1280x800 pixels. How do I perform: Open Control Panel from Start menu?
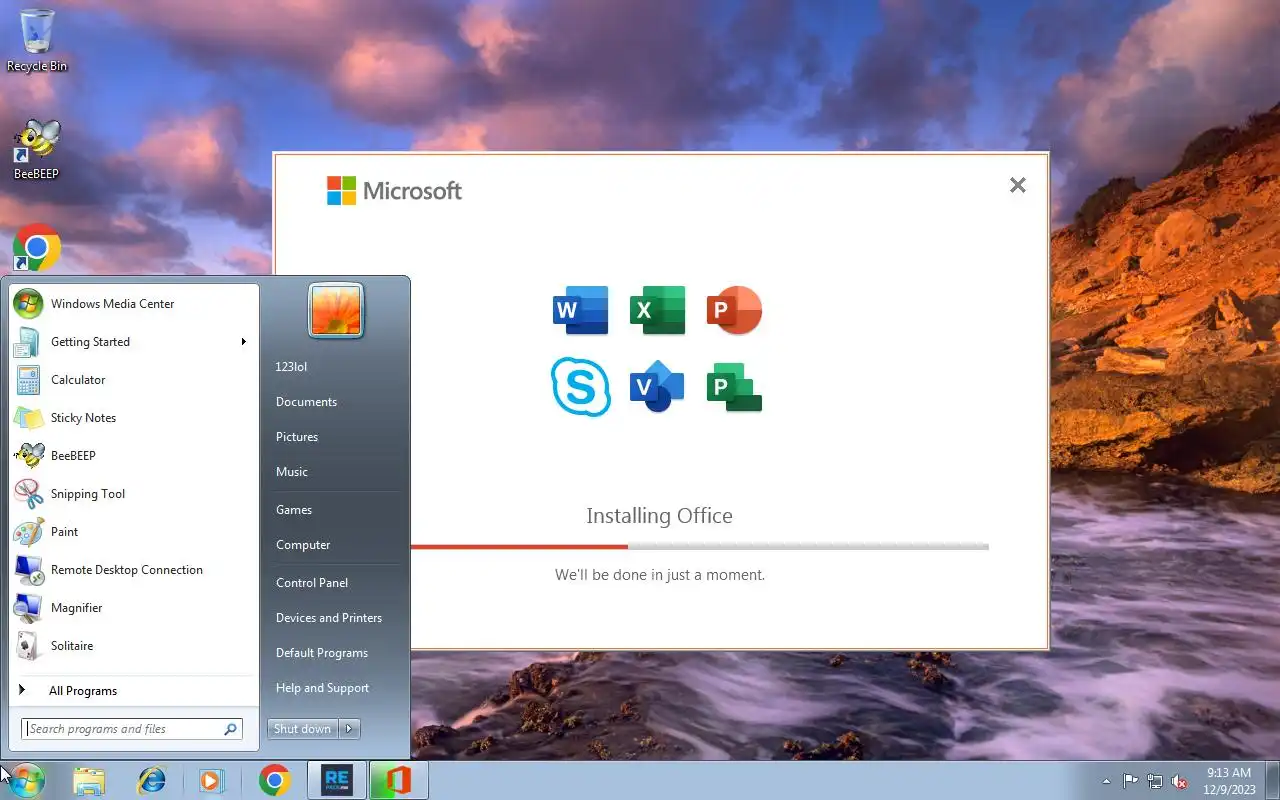(335, 582)
